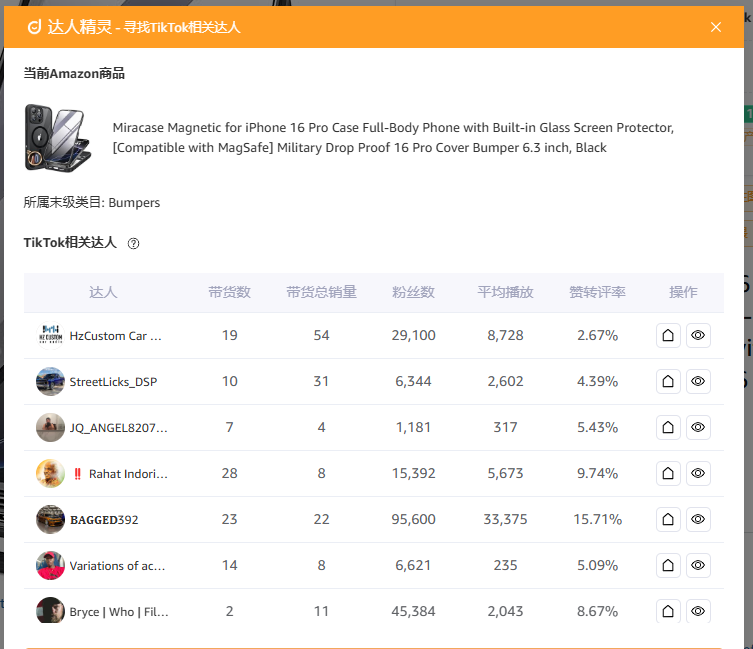Open the Bryce | Who | Fil creator name

coord(118,612)
